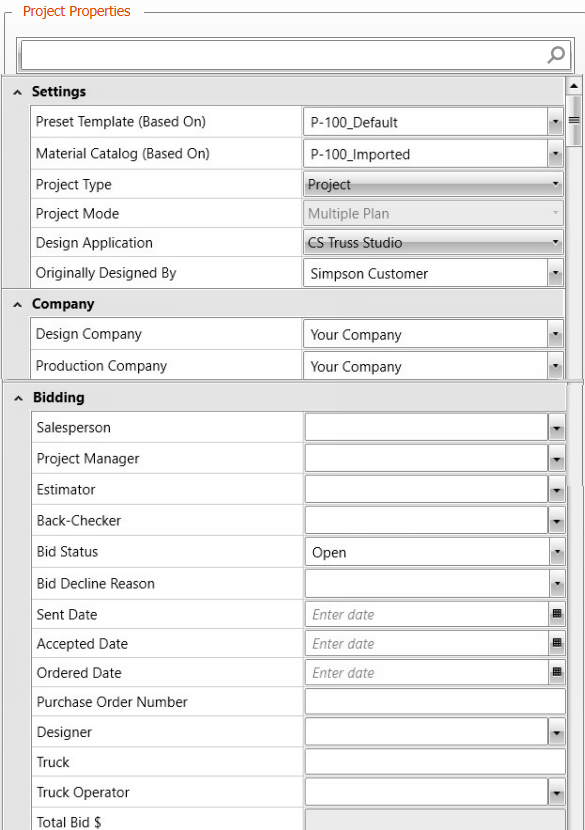Open the Accepted Date calendar picker

(556, 643)
